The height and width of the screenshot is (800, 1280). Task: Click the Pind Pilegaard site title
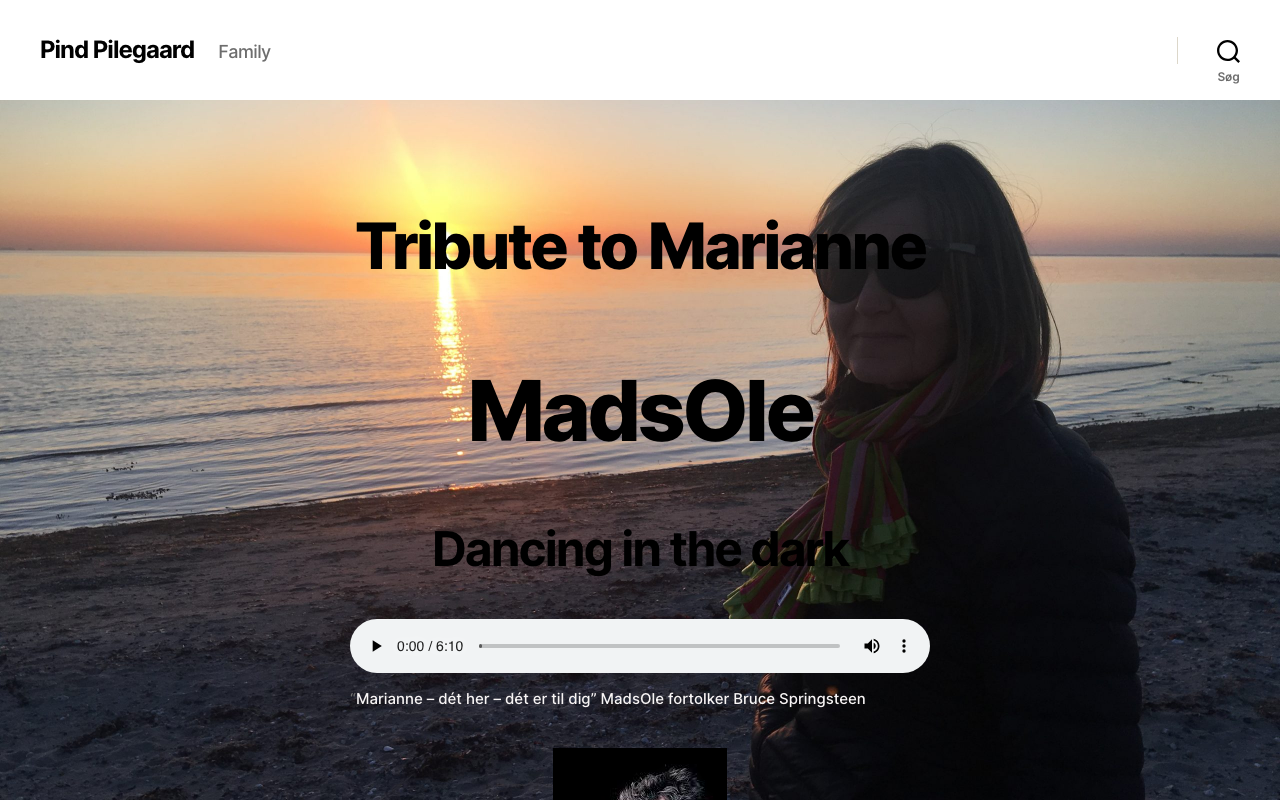coord(117,50)
